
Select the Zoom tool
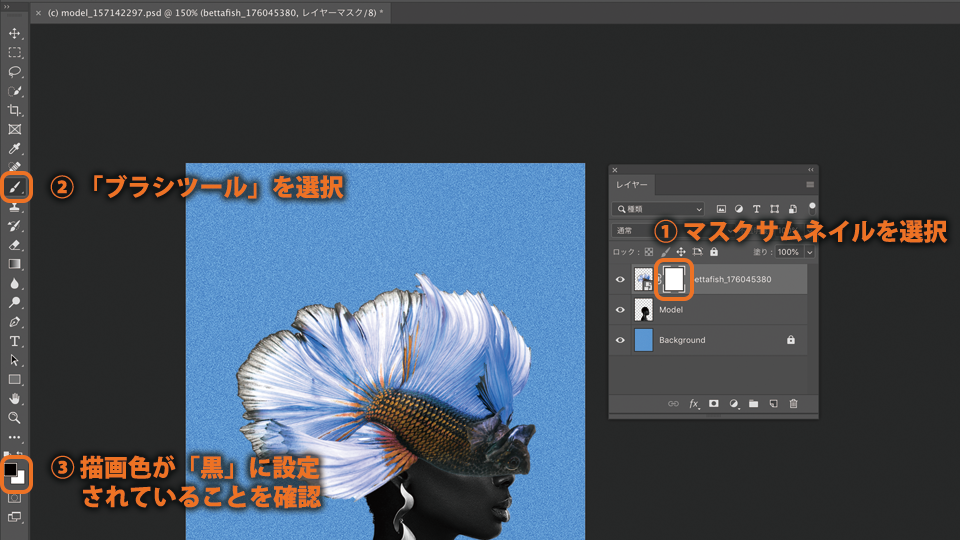point(14,418)
